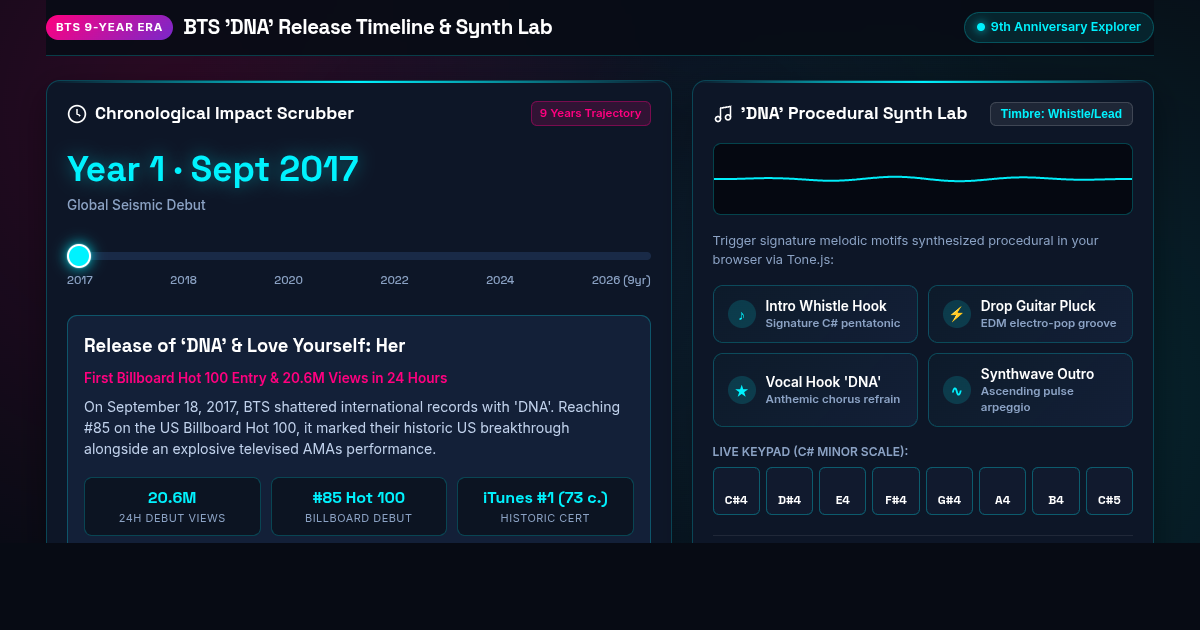Jump to the 2022 timeline label
Viewport: 1200px width, 630px height.
(394, 280)
